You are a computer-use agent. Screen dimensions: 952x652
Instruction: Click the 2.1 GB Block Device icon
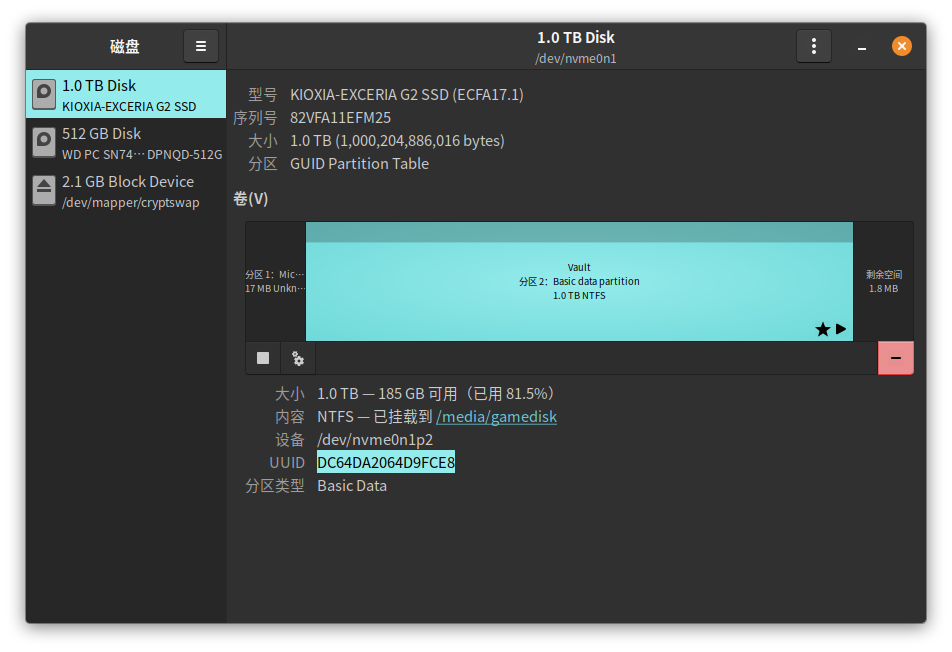pyautogui.click(x=43, y=190)
